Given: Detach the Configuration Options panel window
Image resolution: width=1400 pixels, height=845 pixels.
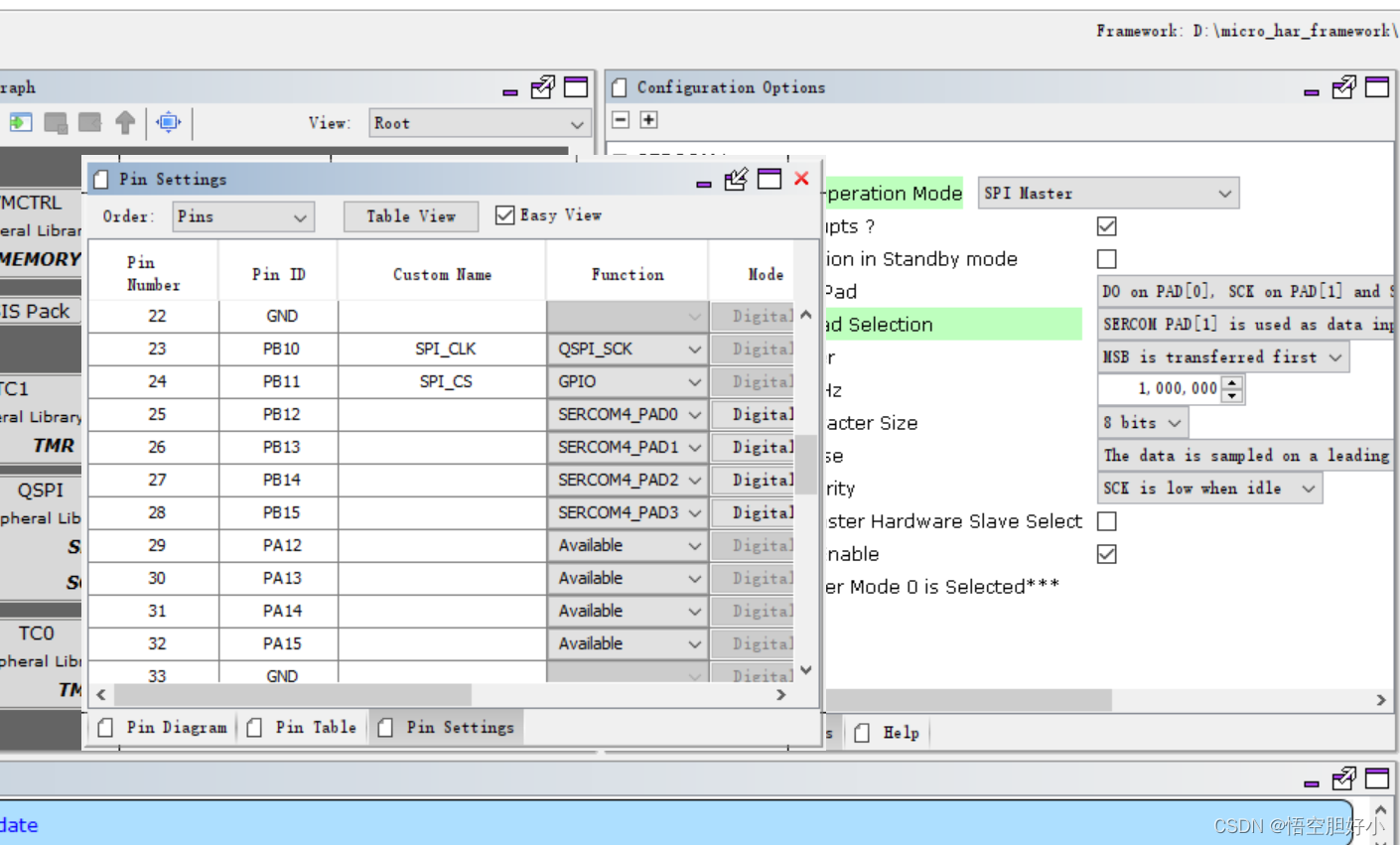Looking at the screenshot, I should [x=1343, y=87].
